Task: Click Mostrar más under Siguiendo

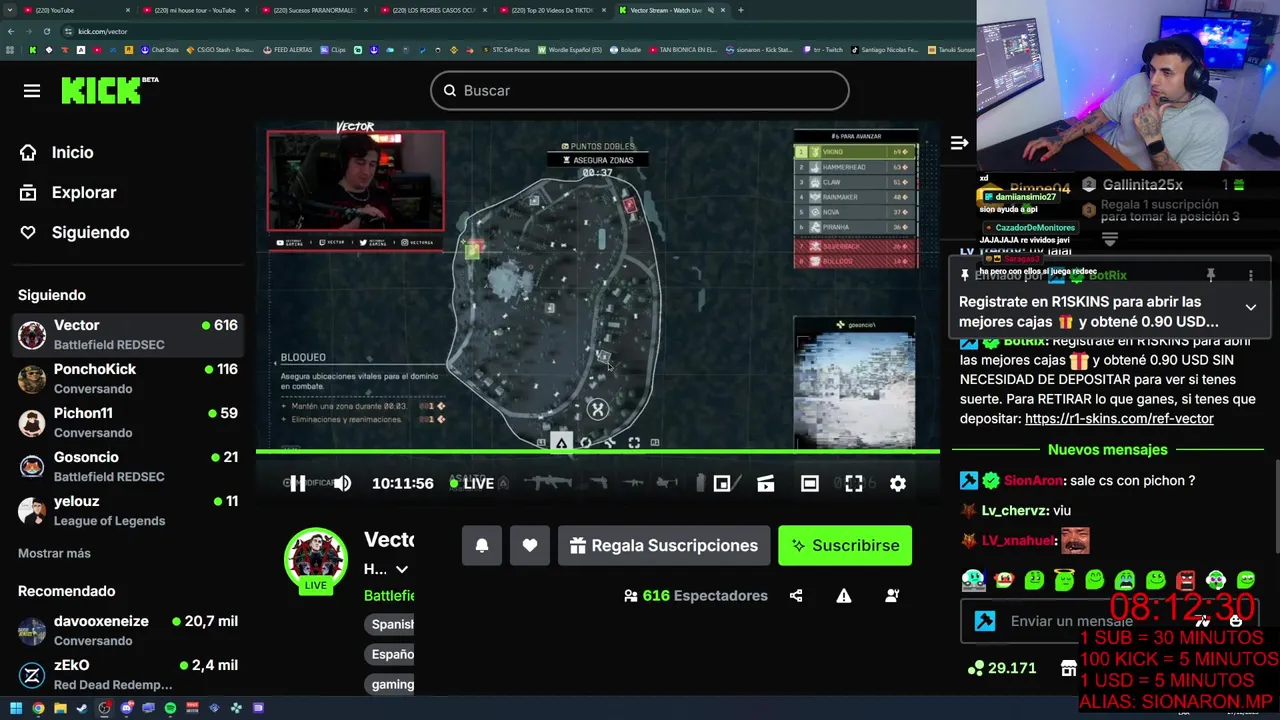Action: (54, 553)
